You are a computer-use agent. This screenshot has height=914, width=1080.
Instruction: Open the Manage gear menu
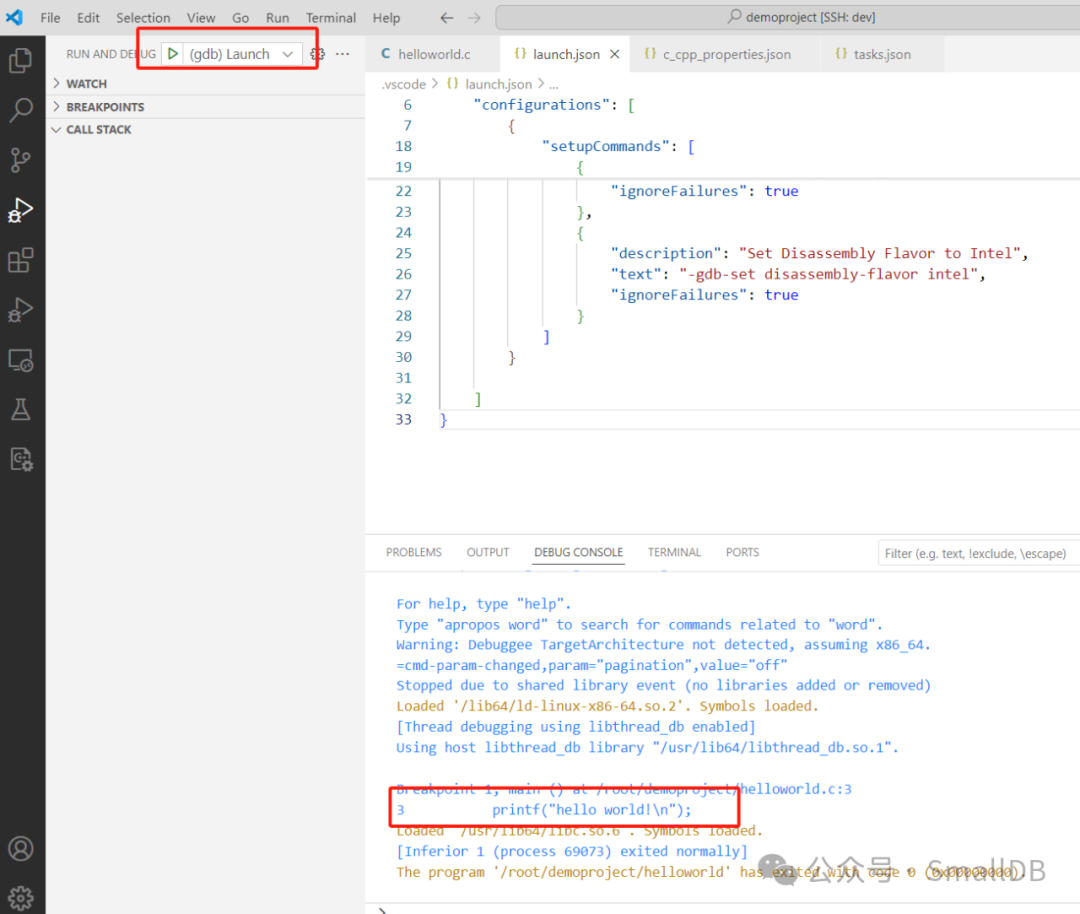point(21,897)
